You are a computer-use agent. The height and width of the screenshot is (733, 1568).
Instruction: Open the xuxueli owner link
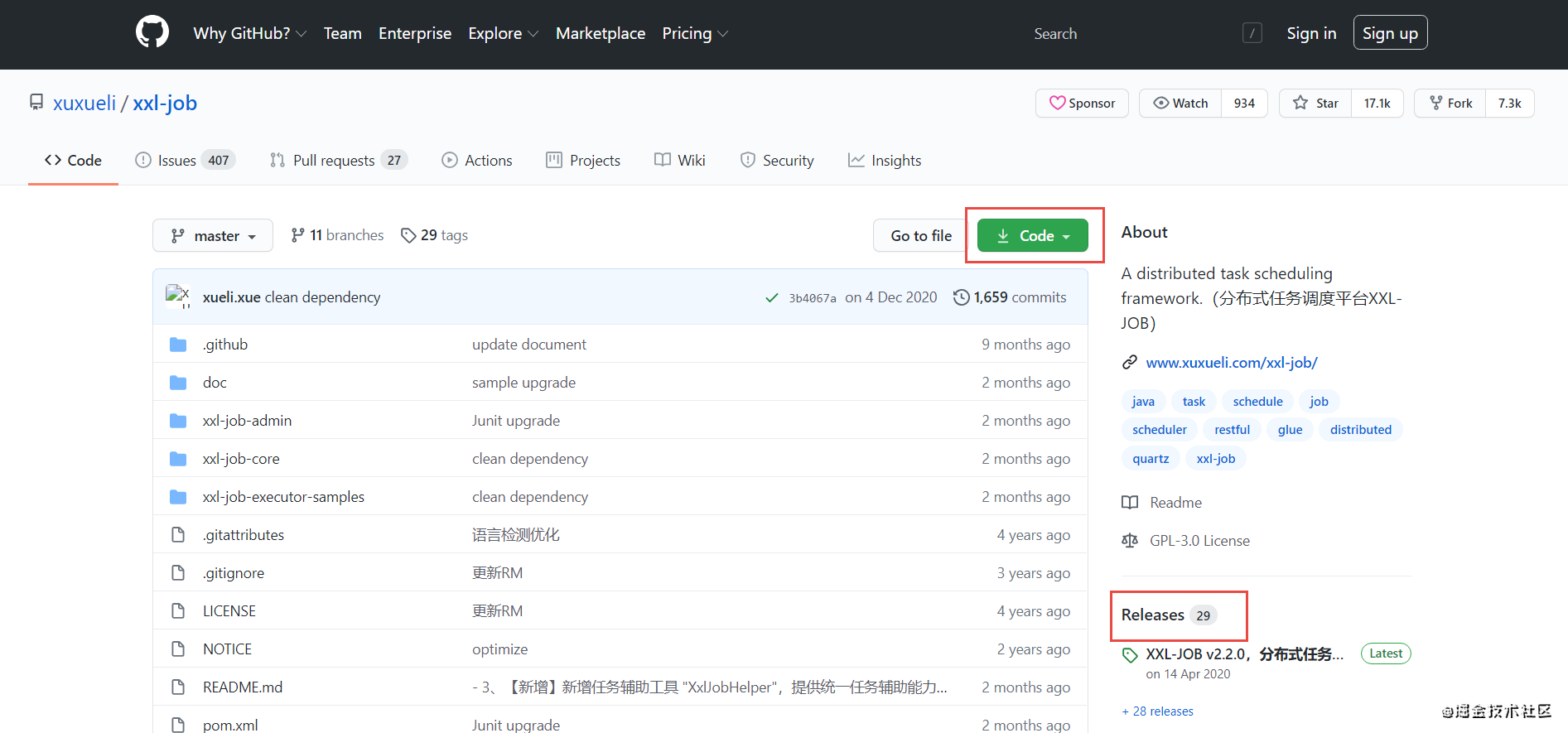[84, 103]
